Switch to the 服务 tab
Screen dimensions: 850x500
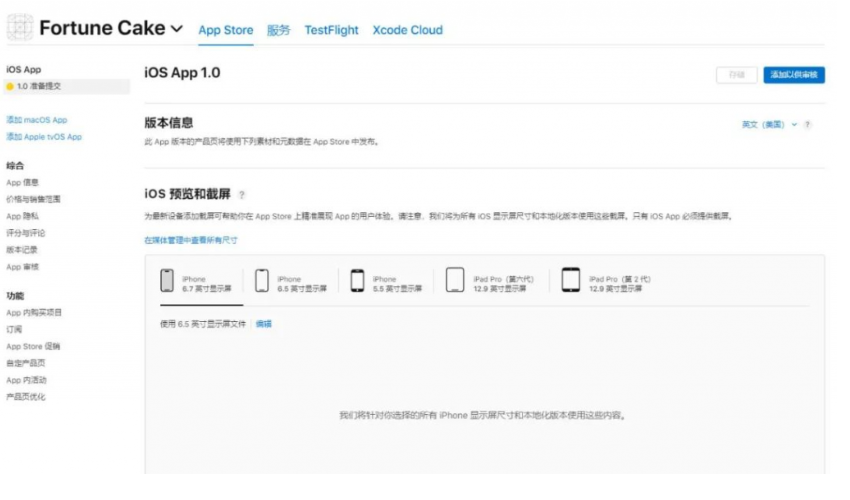279,30
